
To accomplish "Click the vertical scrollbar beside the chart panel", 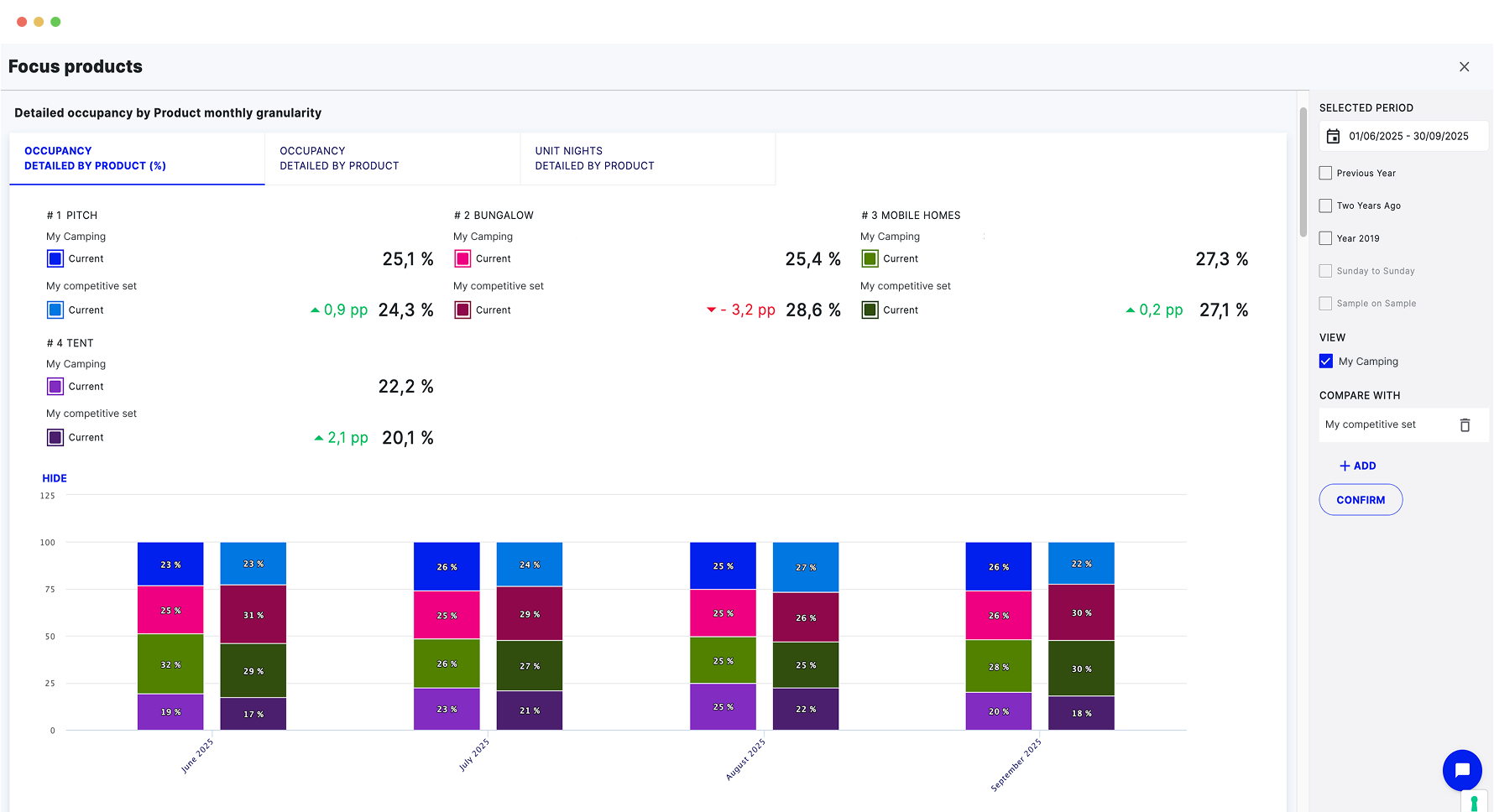I will [1303, 172].
